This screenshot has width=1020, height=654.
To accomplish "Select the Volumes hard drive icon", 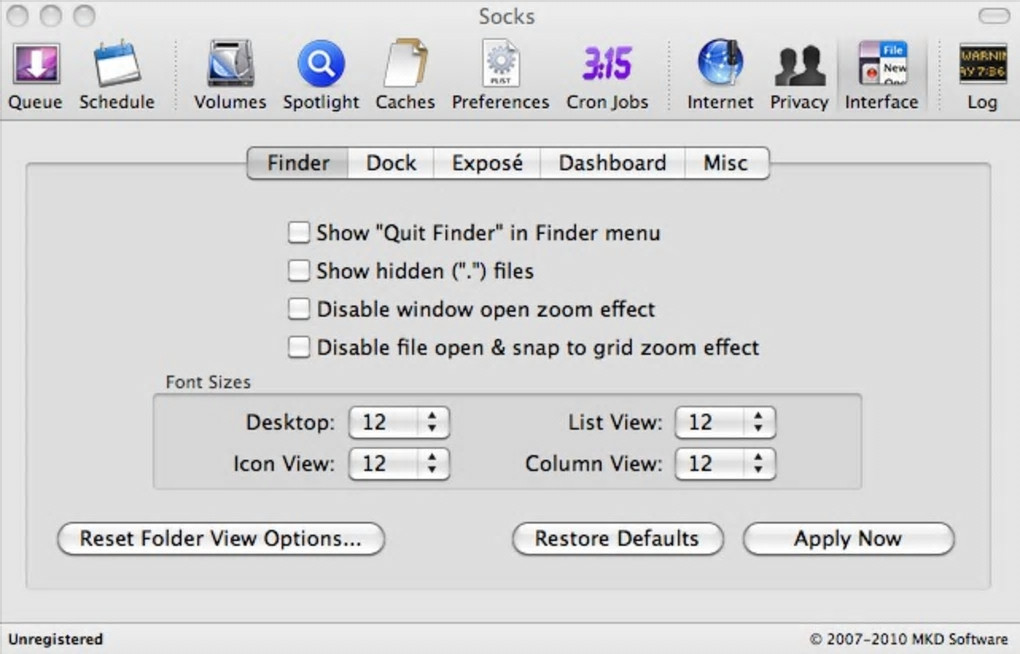I will pos(230,66).
